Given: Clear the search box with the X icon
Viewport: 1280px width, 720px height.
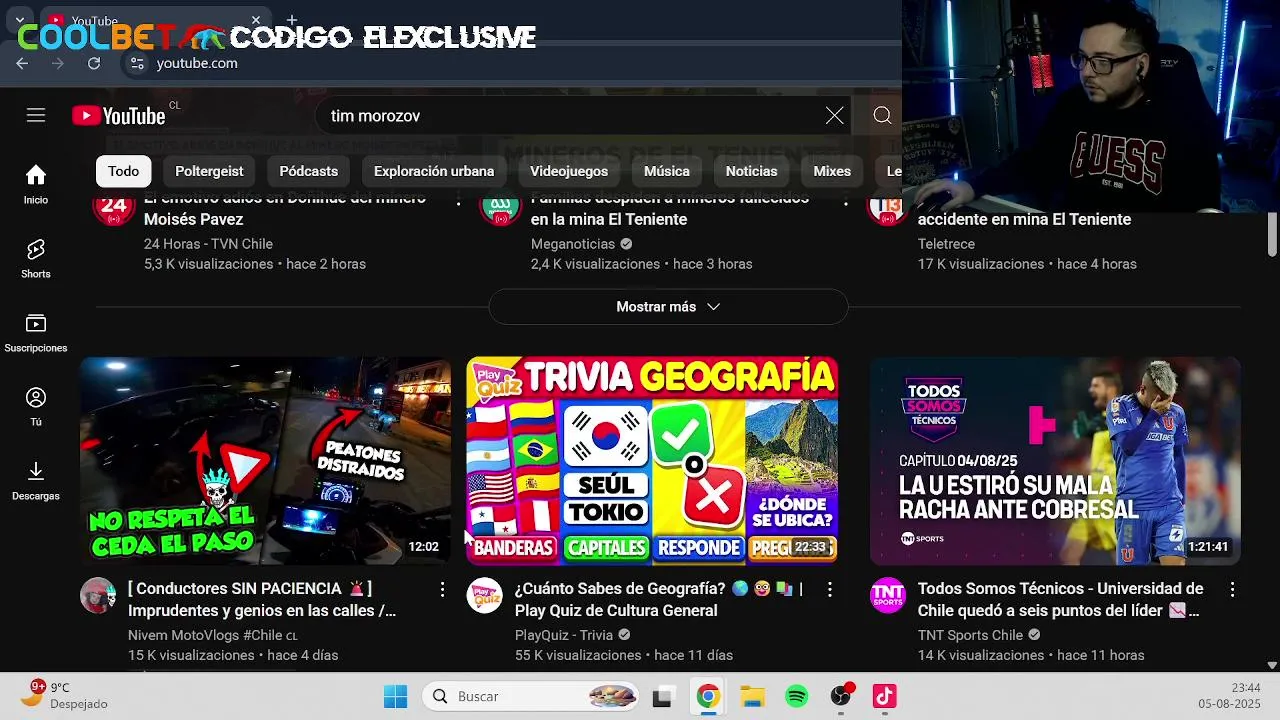Looking at the screenshot, I should [834, 116].
